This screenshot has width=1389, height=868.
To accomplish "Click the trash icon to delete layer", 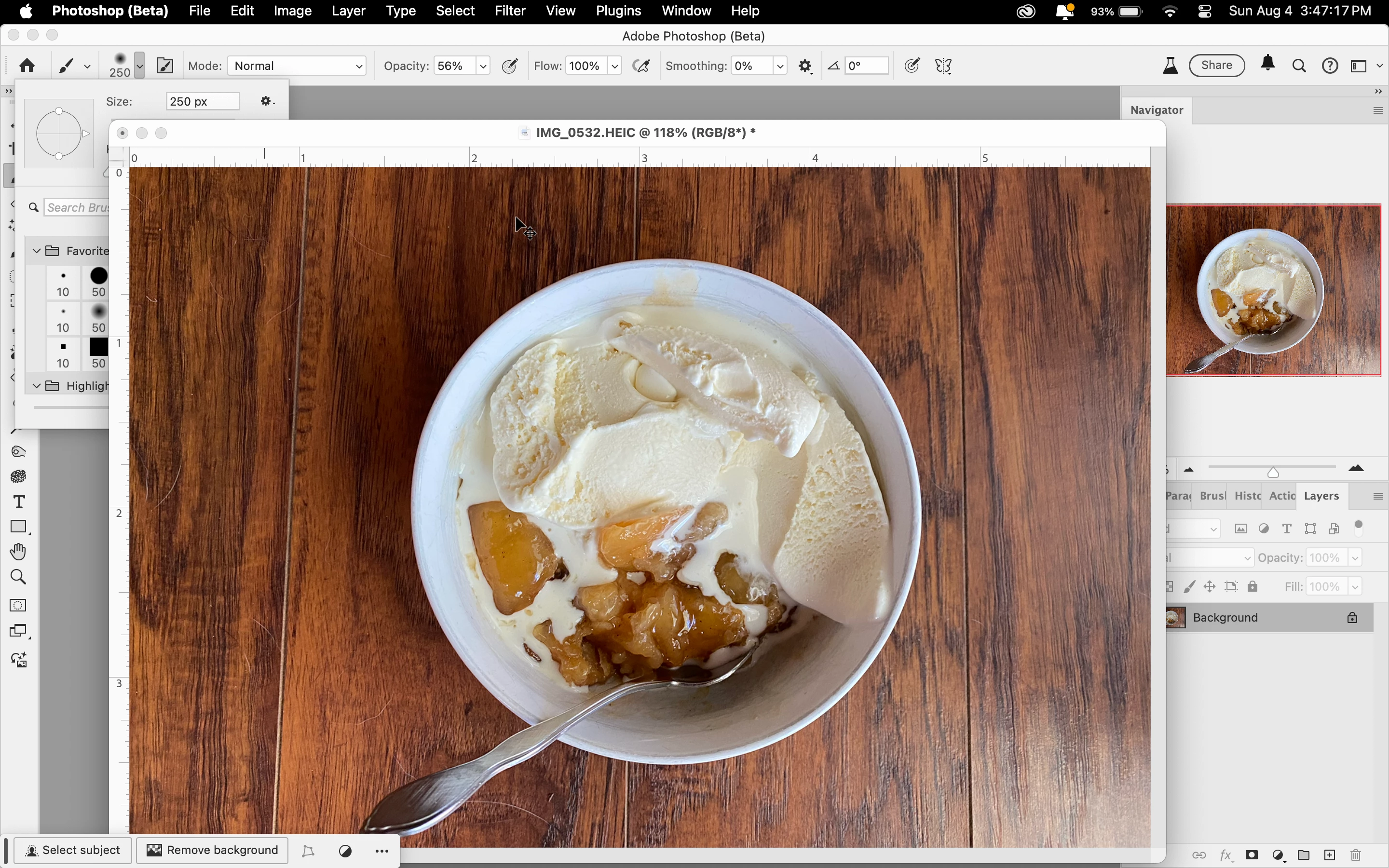I will click(1356, 855).
